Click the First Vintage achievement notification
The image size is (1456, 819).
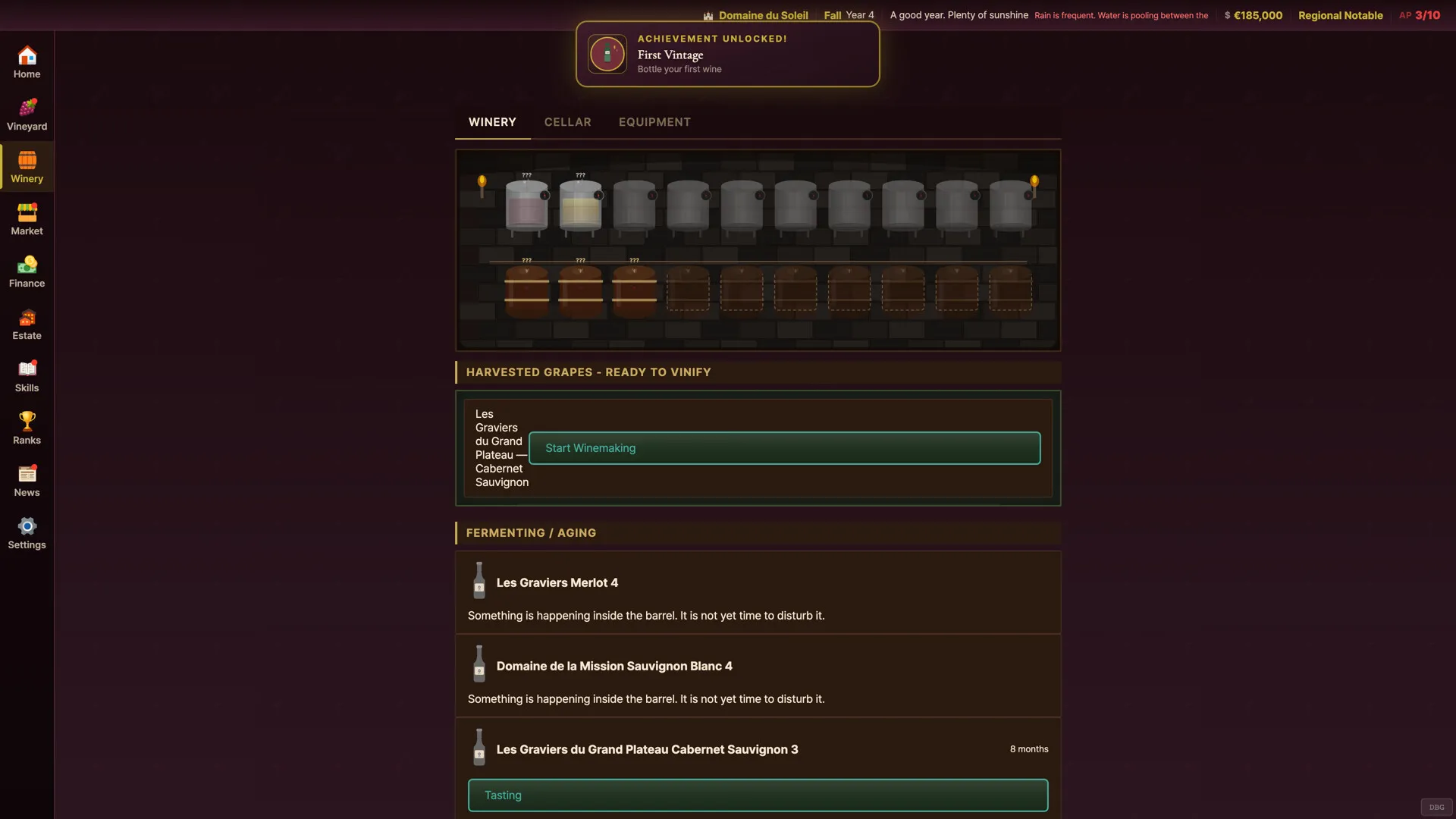(x=727, y=54)
